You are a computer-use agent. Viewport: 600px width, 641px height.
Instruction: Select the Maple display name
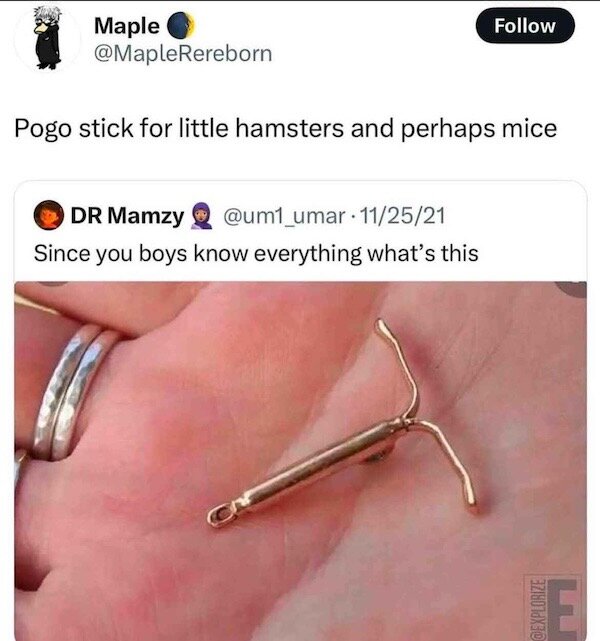[x=127, y=26]
